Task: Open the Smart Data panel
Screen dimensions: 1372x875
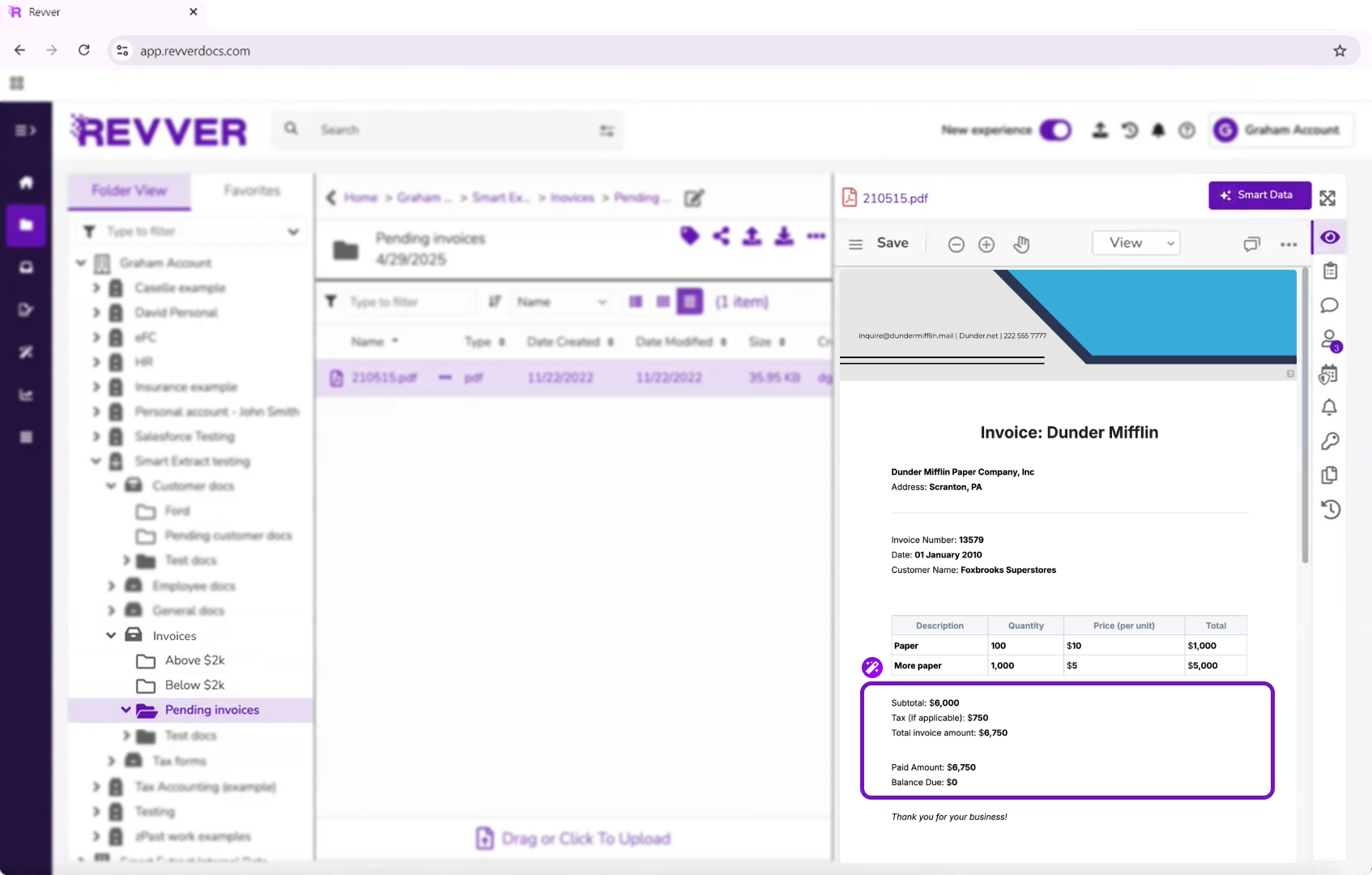Action: tap(1259, 195)
